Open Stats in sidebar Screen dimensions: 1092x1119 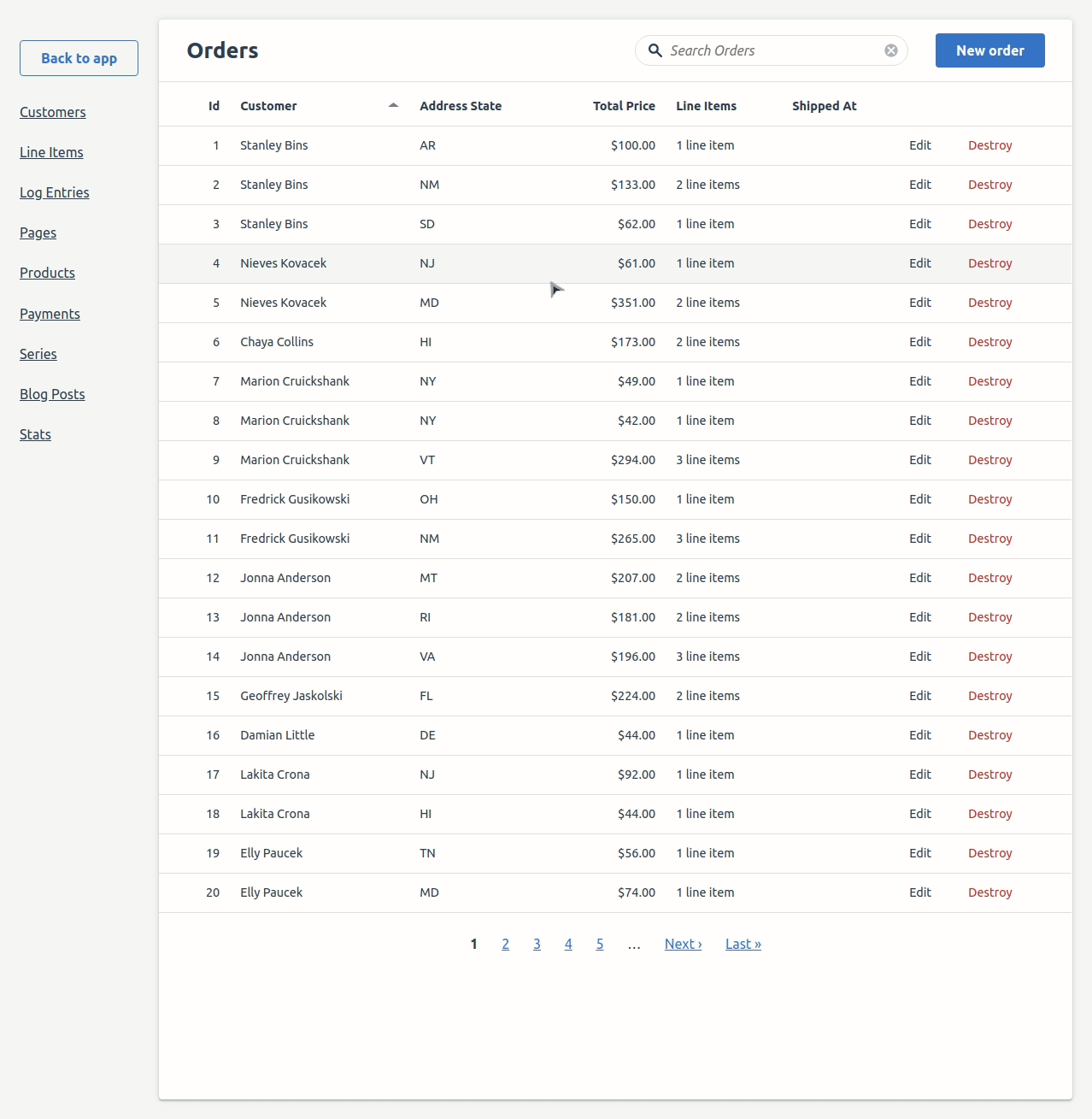[36, 434]
